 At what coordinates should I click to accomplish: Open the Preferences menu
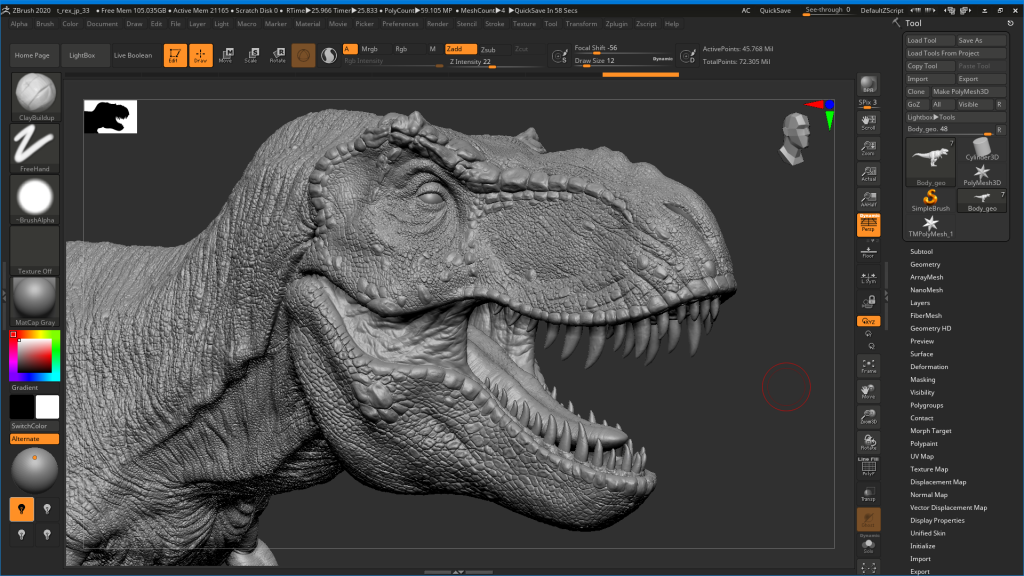coord(400,24)
